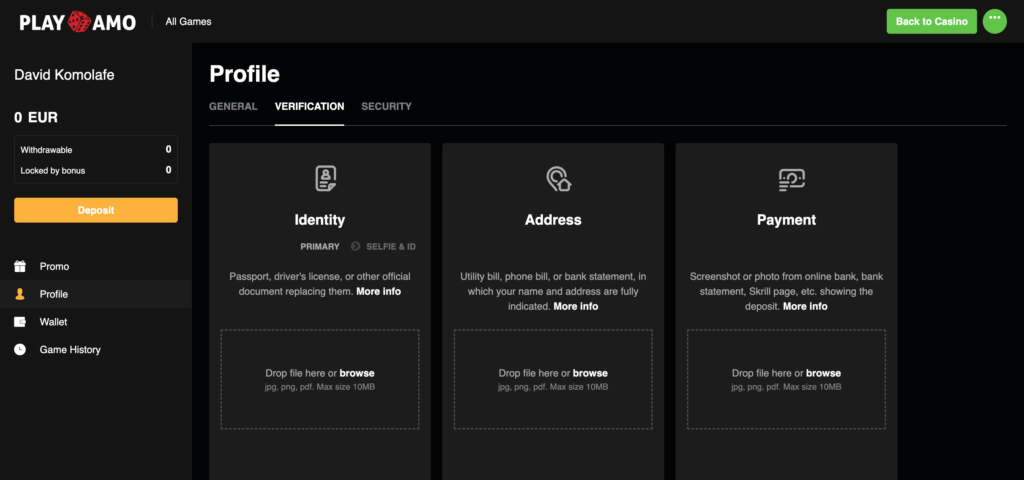1024x480 pixels.
Task: Switch to the Security tab
Action: [x=387, y=106]
